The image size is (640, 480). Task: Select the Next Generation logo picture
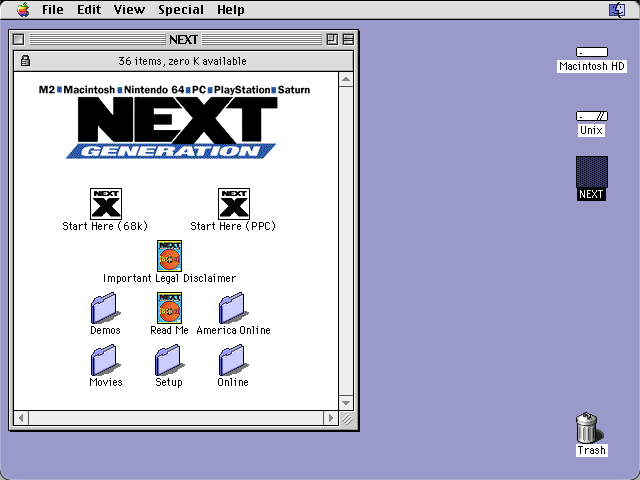[174, 121]
